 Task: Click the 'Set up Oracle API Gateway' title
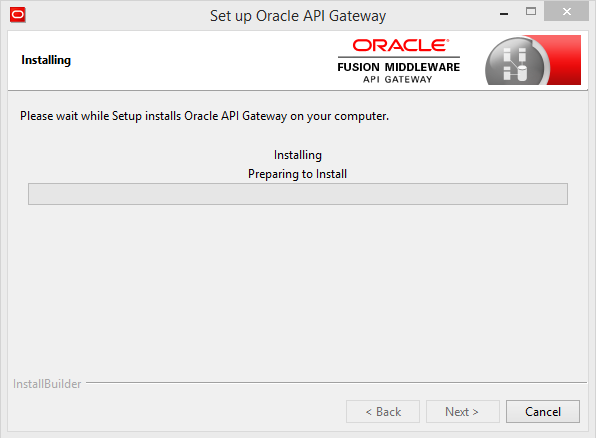298,16
